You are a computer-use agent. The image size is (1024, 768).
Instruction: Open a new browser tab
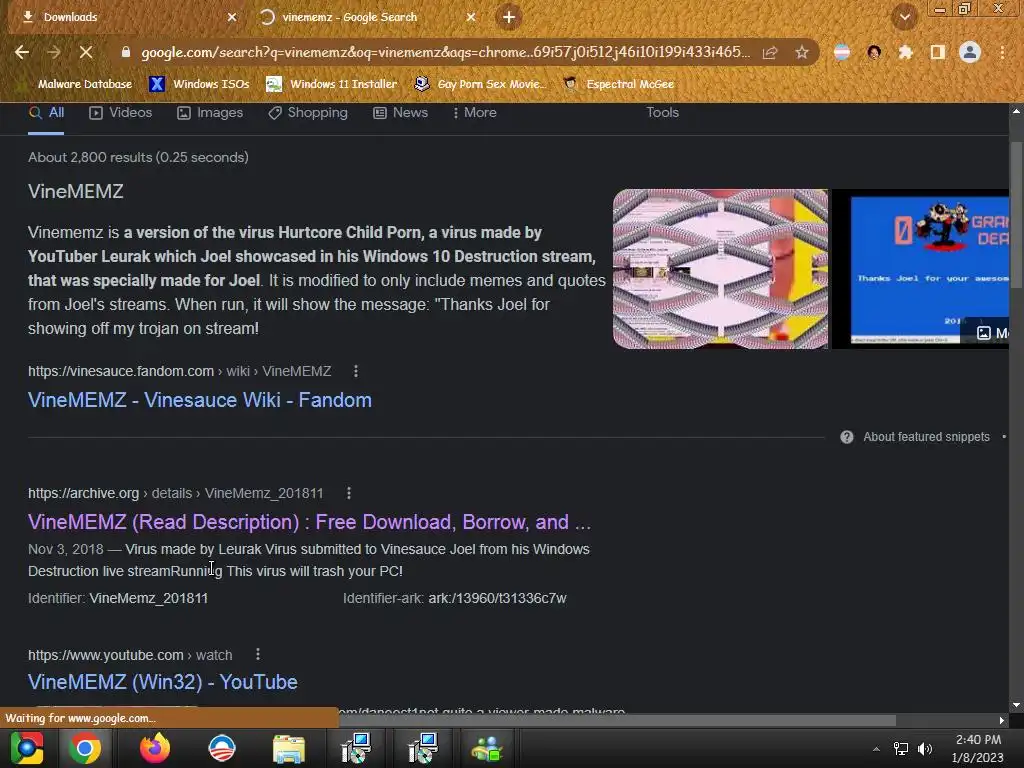[509, 17]
